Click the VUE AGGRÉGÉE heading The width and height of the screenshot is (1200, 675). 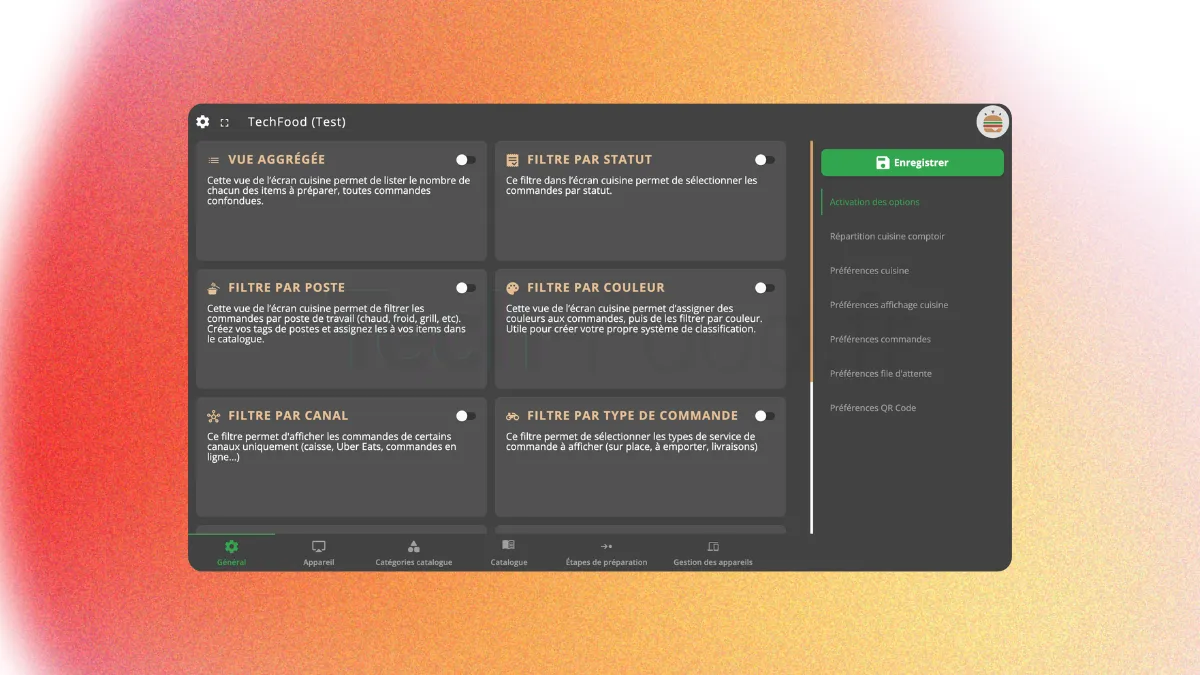276,160
